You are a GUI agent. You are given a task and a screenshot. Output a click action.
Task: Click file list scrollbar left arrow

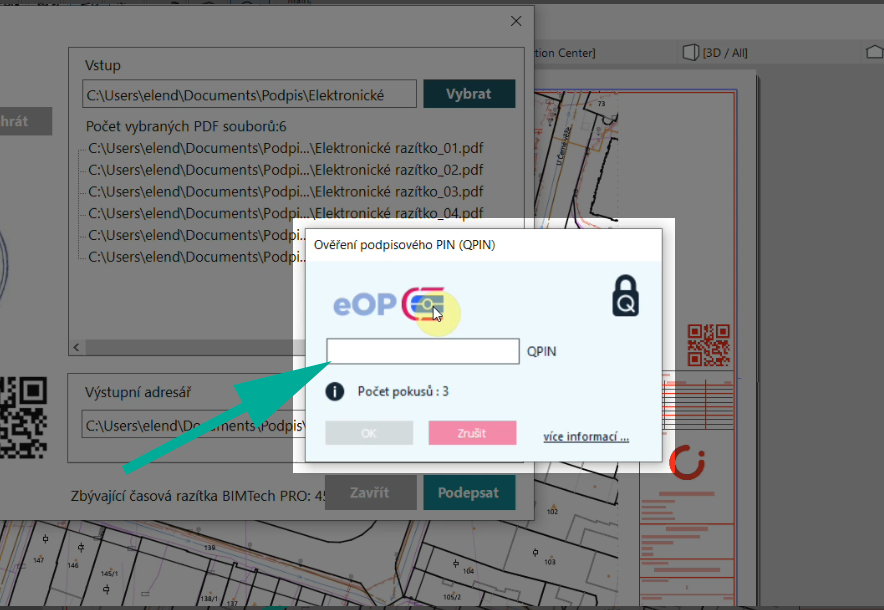(76, 347)
